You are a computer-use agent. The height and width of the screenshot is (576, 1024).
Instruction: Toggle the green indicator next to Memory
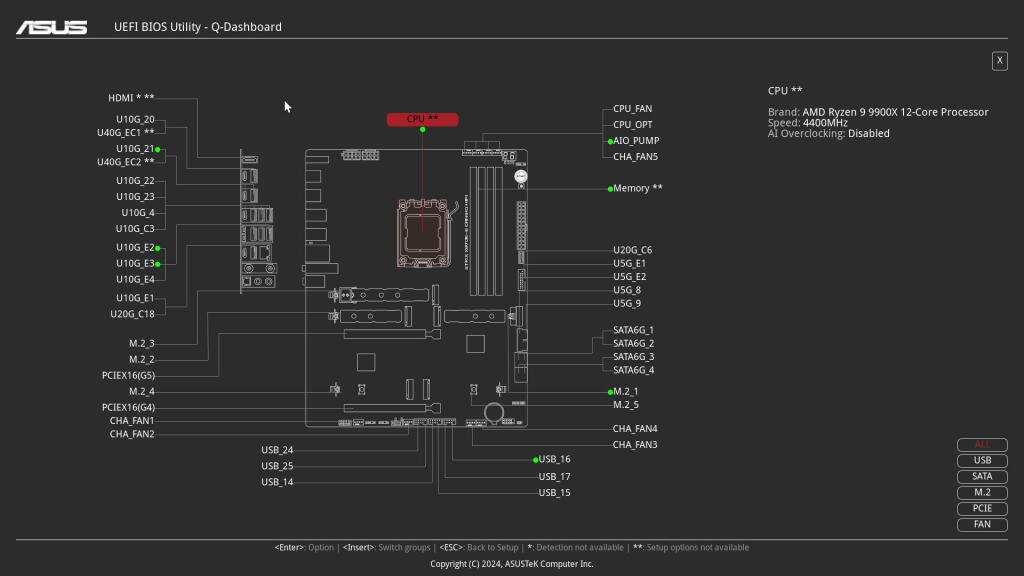click(x=610, y=188)
